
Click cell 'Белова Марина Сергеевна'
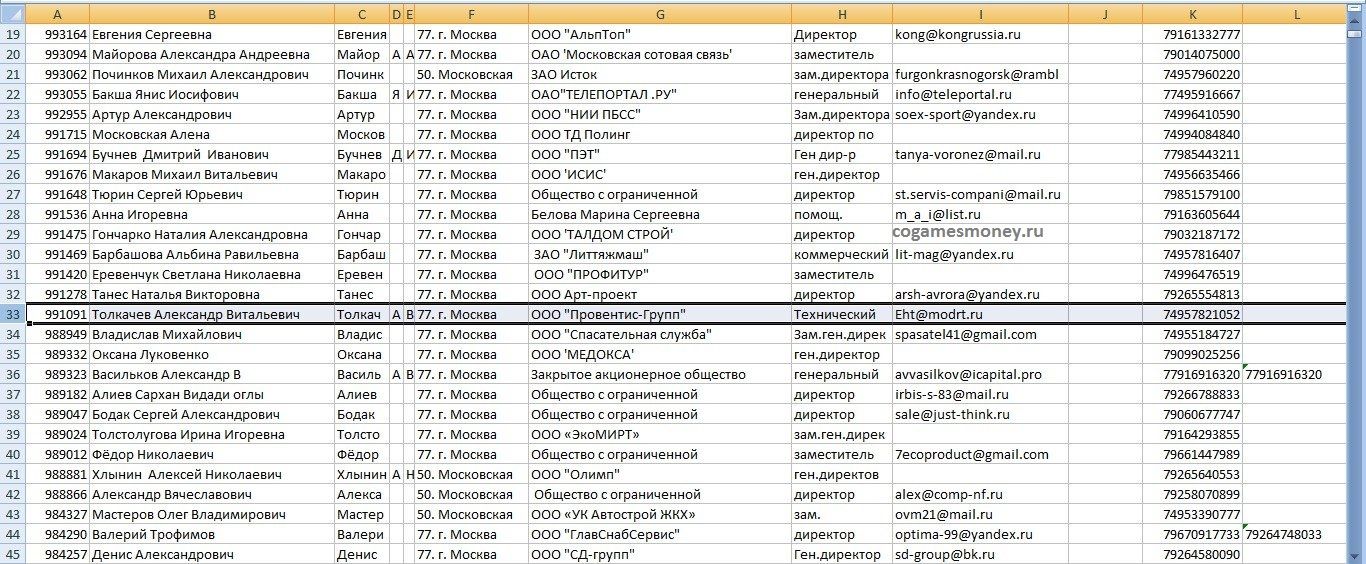click(660, 214)
